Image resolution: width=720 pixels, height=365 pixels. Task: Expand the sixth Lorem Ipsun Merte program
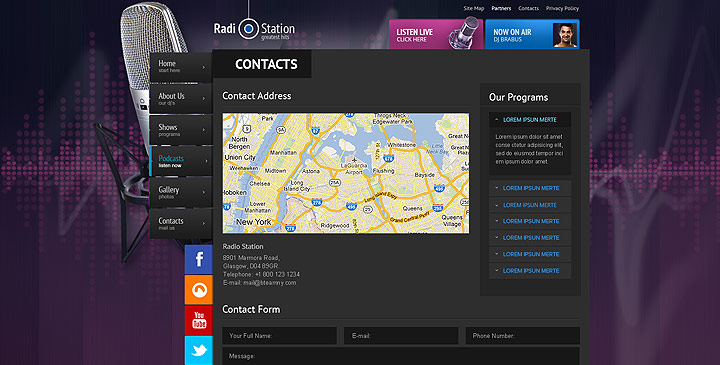530,254
